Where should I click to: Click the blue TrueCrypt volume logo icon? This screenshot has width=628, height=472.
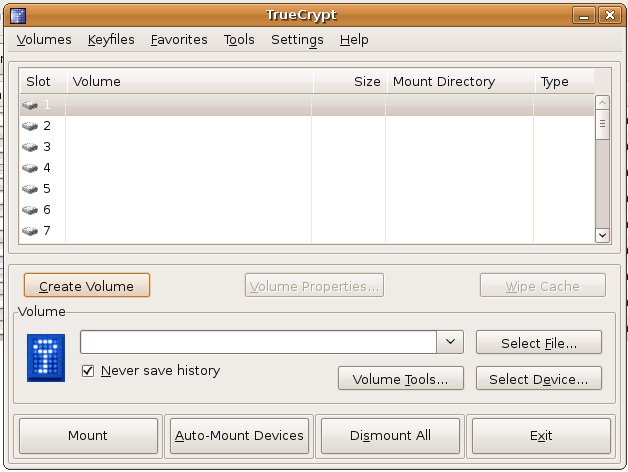[46, 359]
